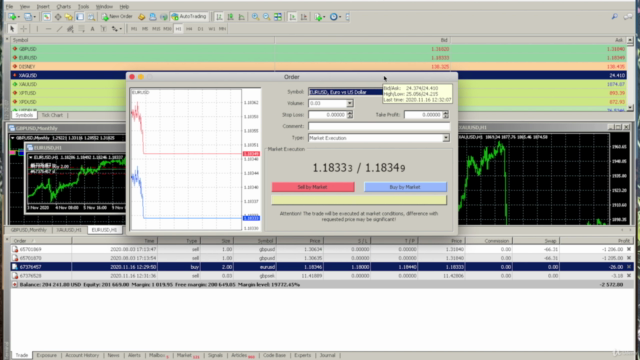This screenshot has height=360, width=640.
Task: Select the Horizontal Line drawing tool
Action: tap(48, 29)
